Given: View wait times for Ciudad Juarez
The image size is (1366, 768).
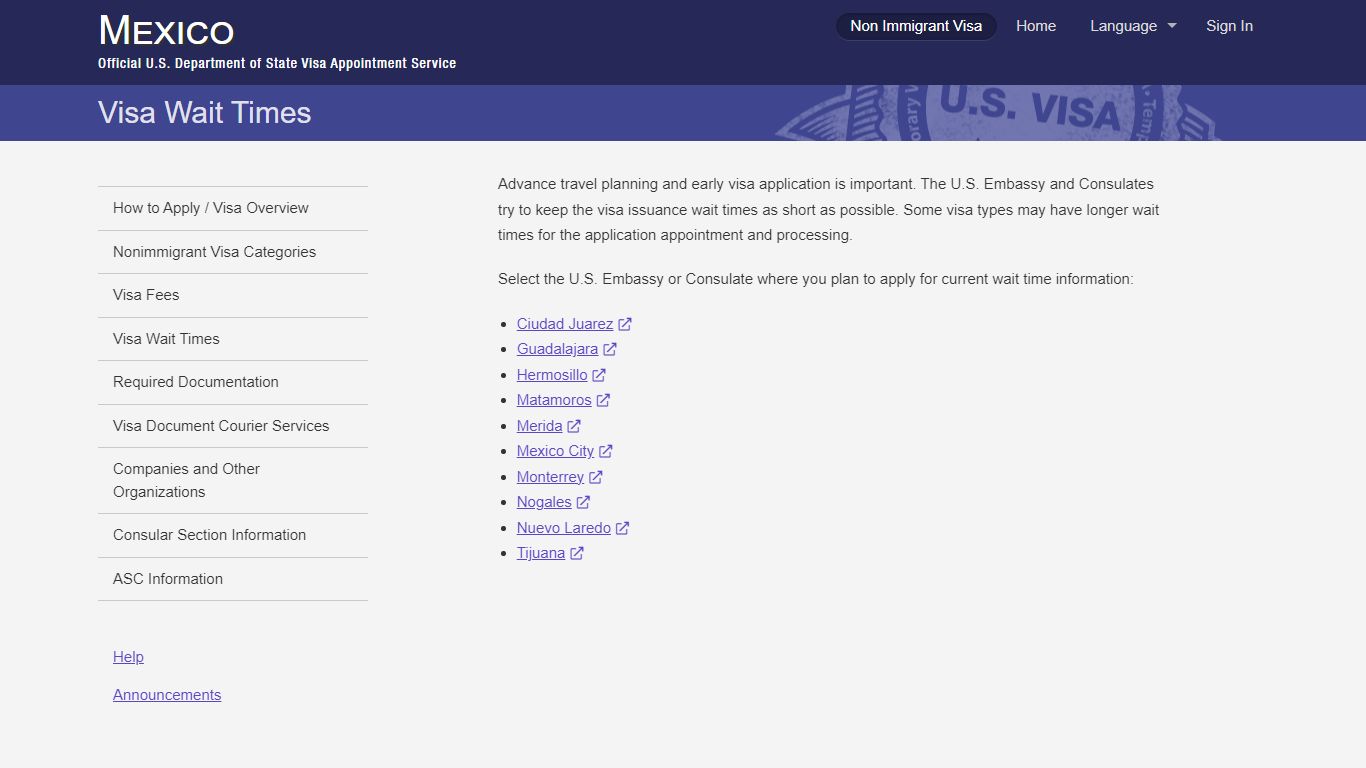Looking at the screenshot, I should (x=565, y=324).
